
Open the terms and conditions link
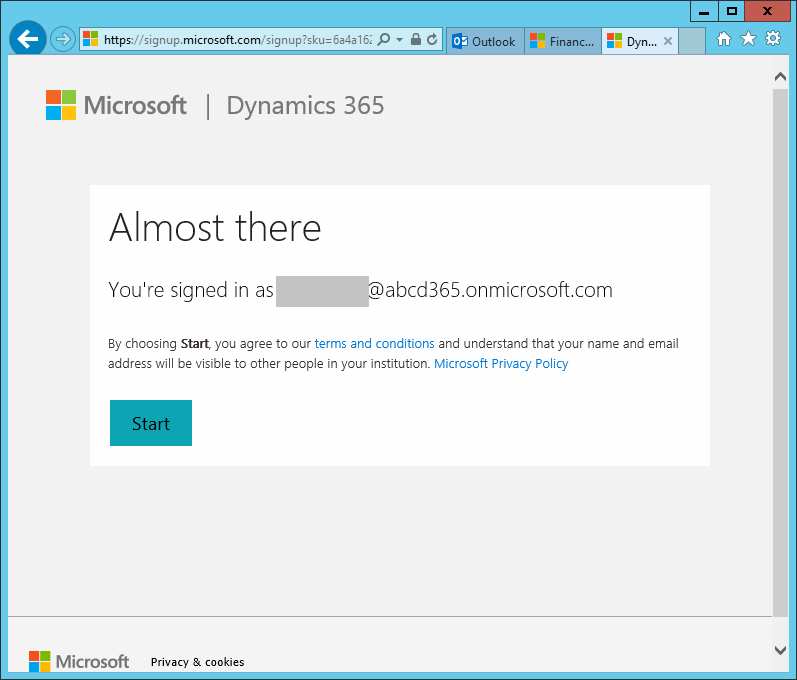[375, 344]
